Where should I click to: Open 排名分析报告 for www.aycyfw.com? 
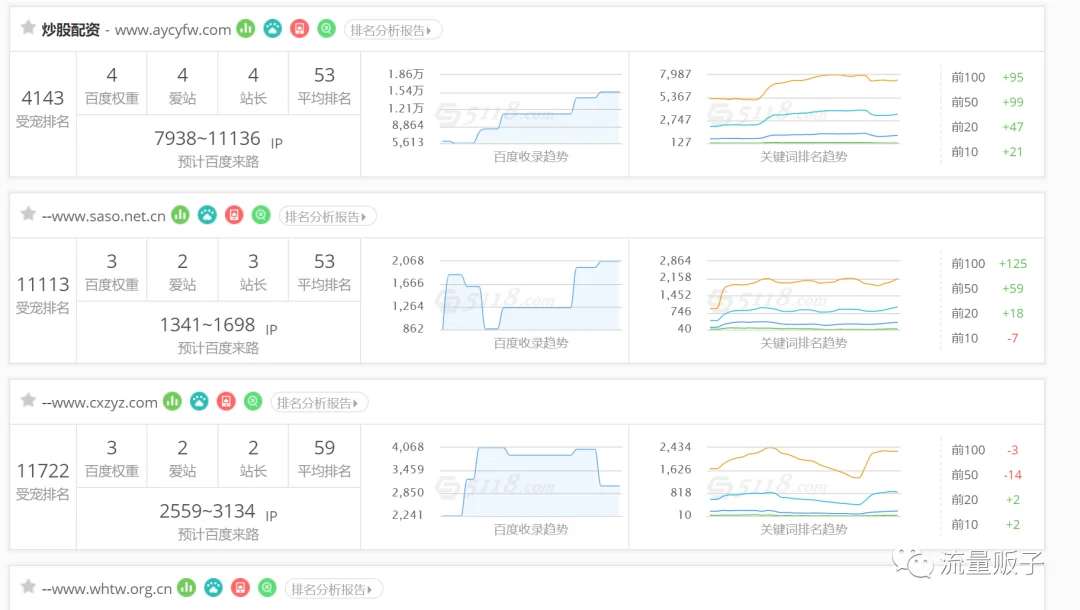pyautogui.click(x=393, y=30)
